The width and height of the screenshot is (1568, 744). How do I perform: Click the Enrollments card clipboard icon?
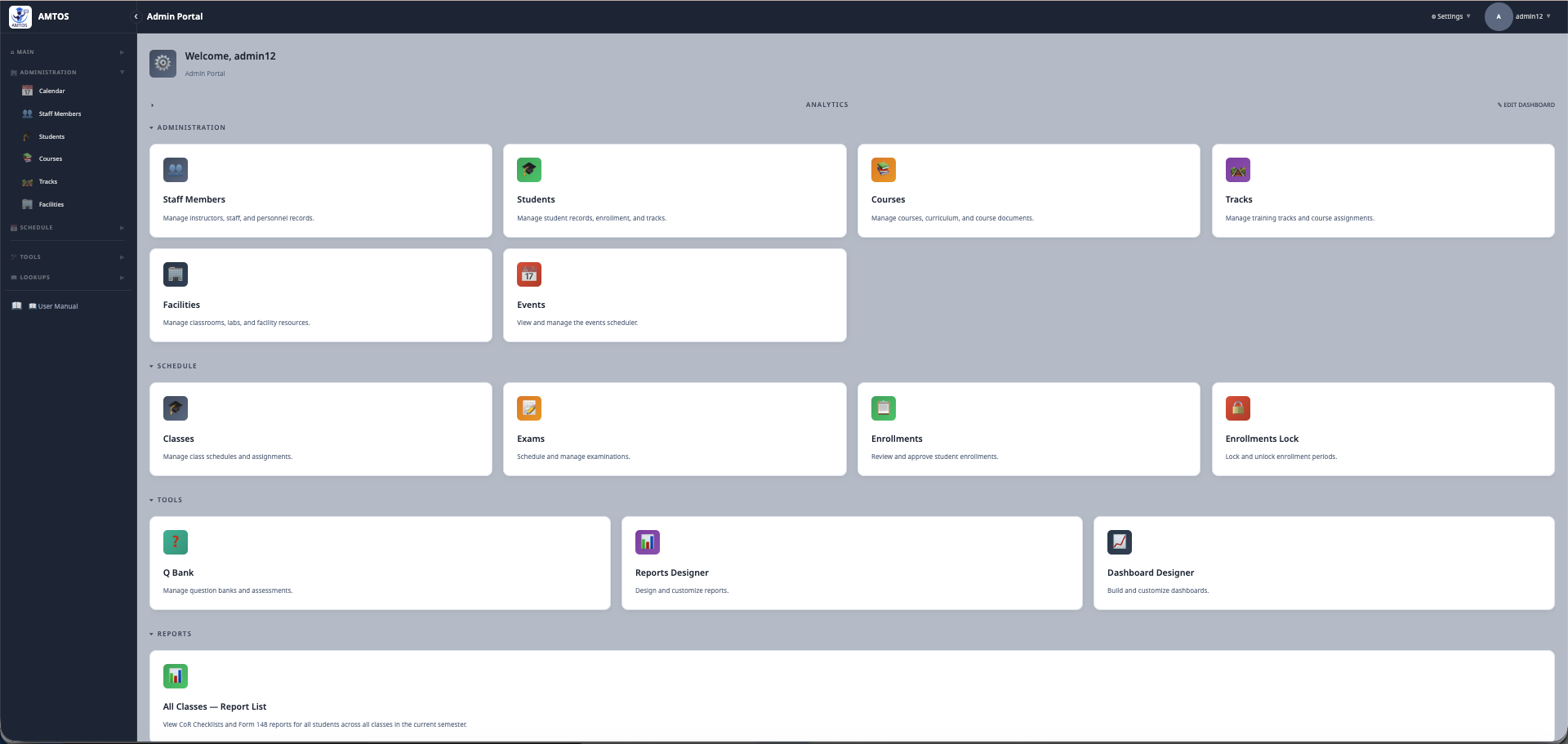click(884, 408)
